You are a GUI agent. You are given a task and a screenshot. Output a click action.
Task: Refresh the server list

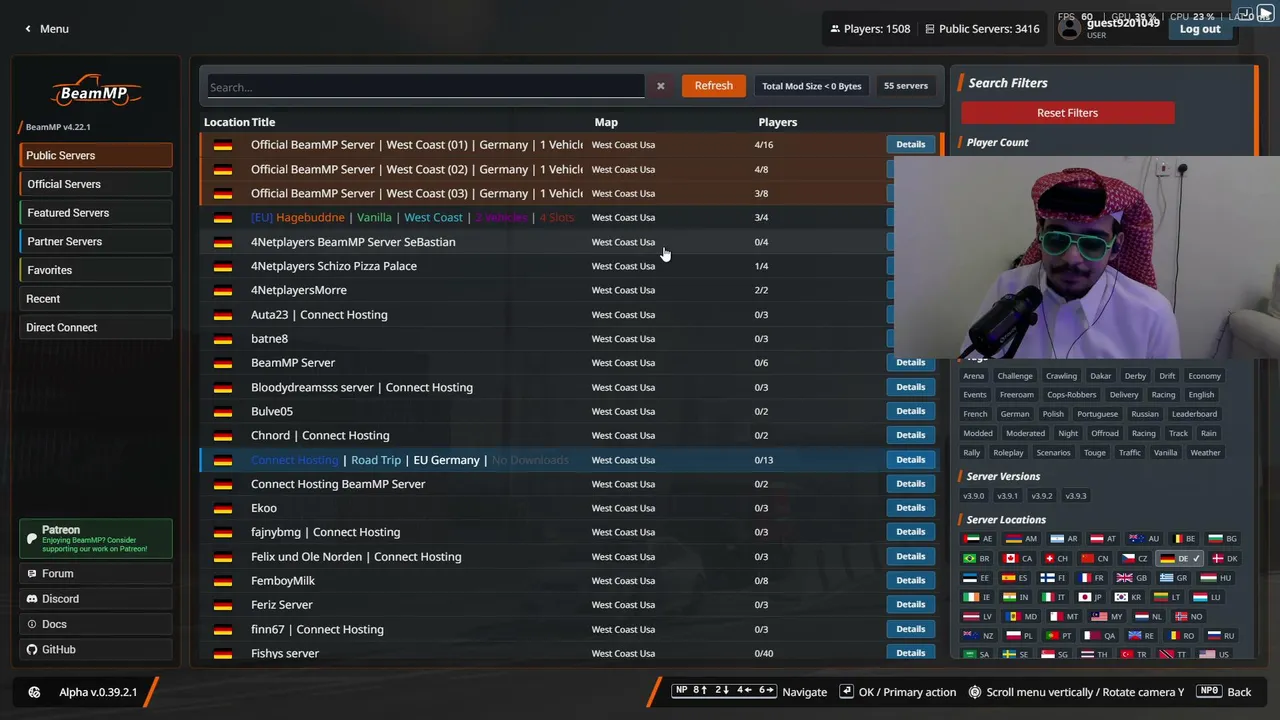point(714,86)
